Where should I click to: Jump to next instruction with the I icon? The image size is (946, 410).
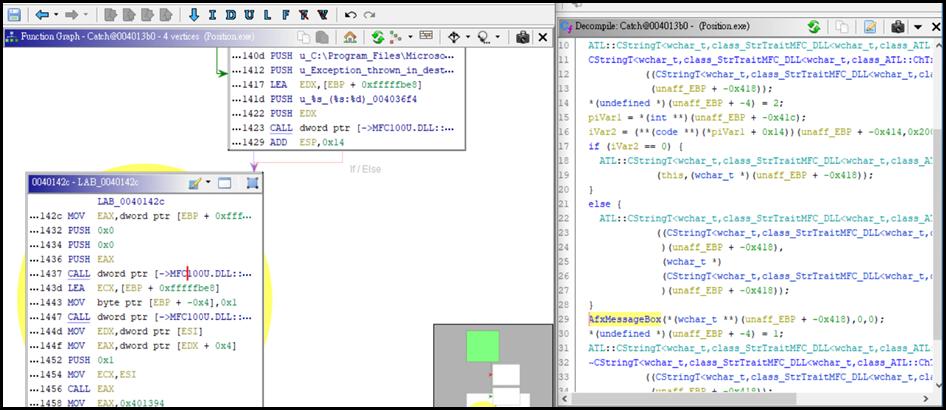click(x=212, y=14)
